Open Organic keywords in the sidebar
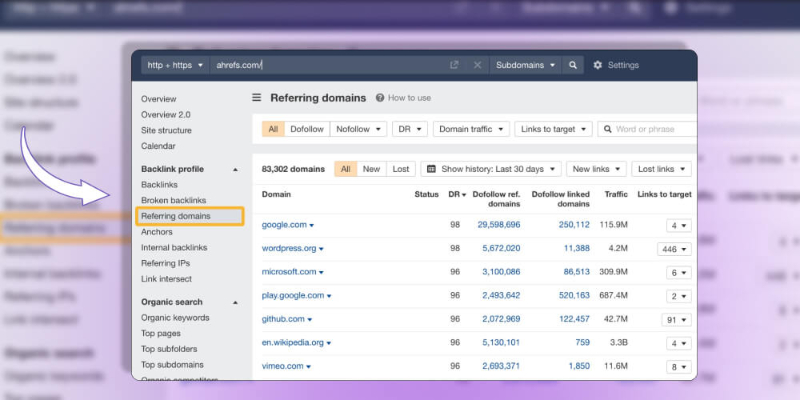 [175, 318]
